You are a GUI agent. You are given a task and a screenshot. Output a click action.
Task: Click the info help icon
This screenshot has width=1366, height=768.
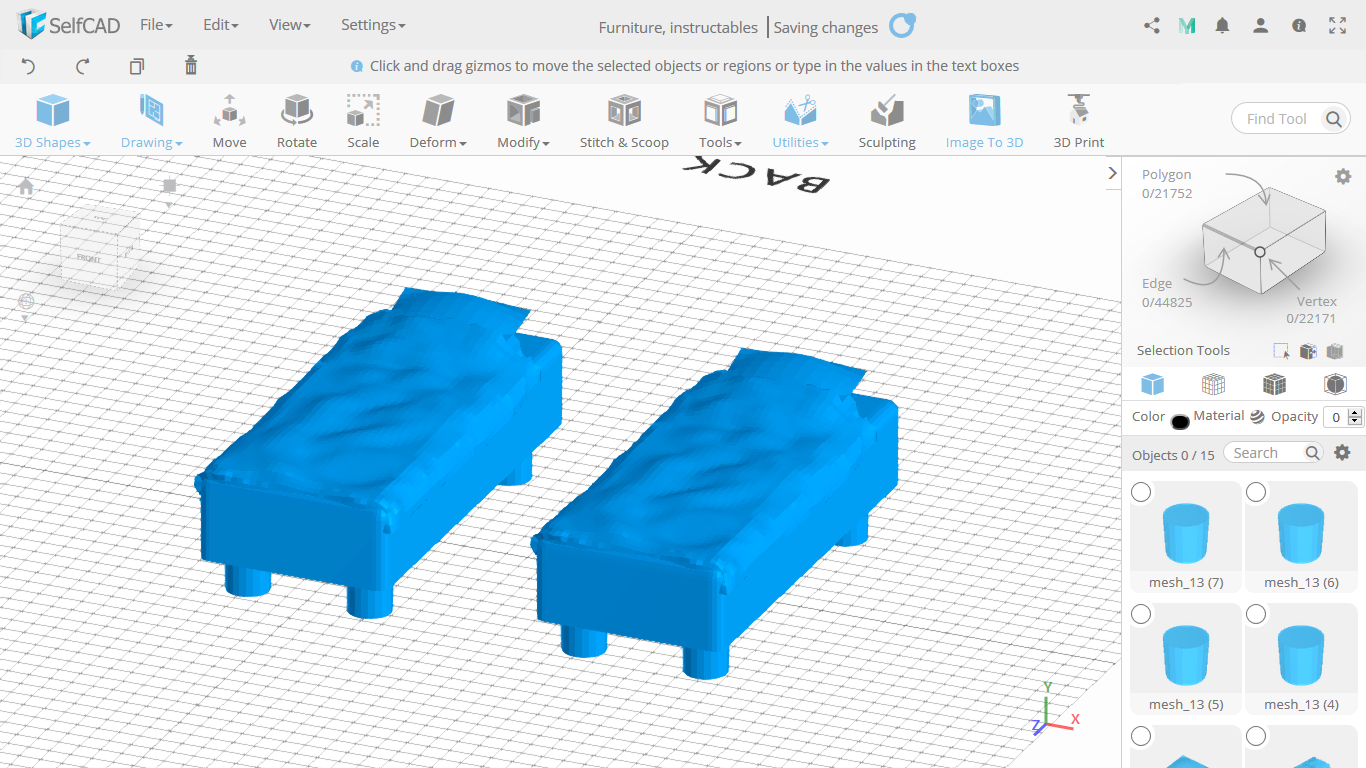click(1299, 26)
